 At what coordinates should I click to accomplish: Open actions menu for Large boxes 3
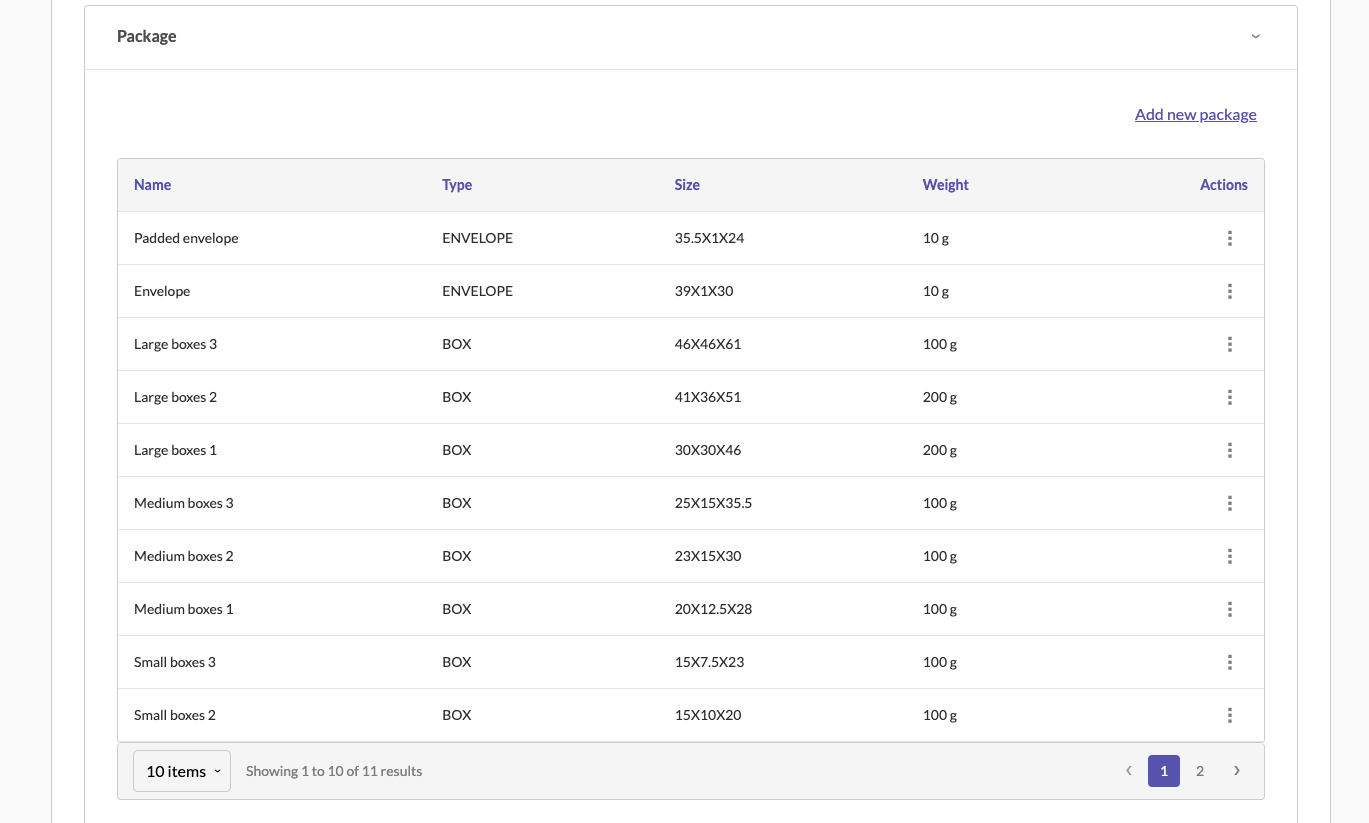tap(1229, 344)
